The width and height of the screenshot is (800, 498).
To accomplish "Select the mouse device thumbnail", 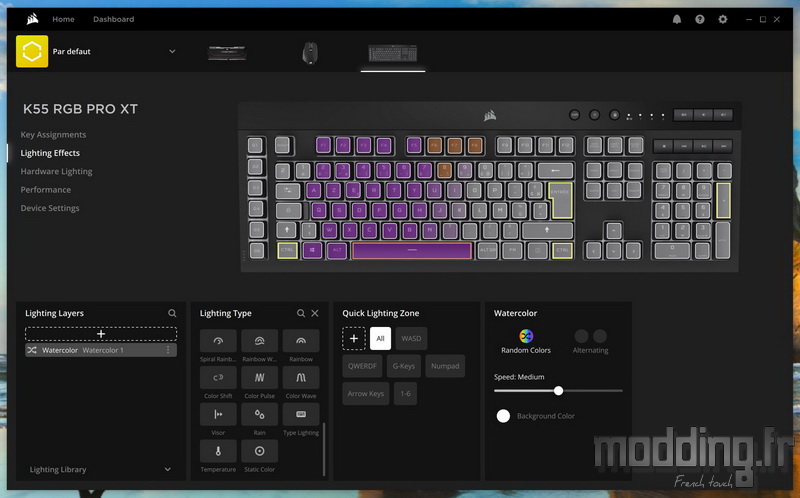I will pyautogui.click(x=310, y=53).
